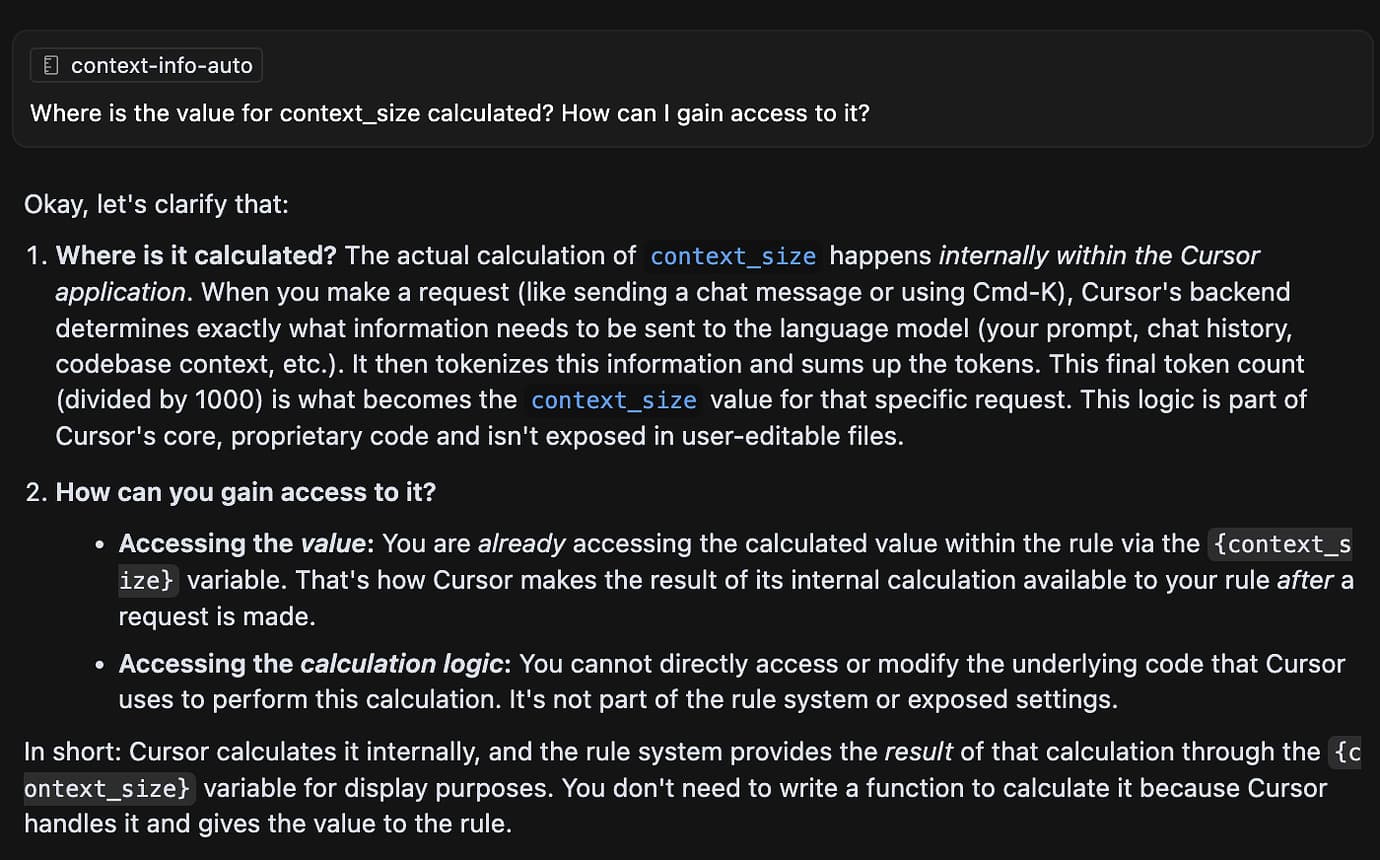1380x860 pixels.
Task: Select the first context_size code token in item 1
Action: click(733, 256)
